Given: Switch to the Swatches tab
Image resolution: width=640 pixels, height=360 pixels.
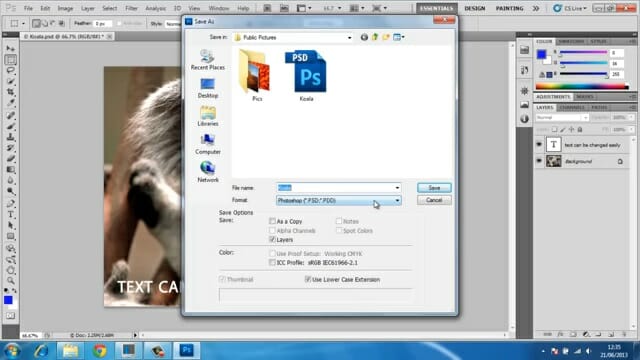Looking at the screenshot, I should [x=571, y=42].
